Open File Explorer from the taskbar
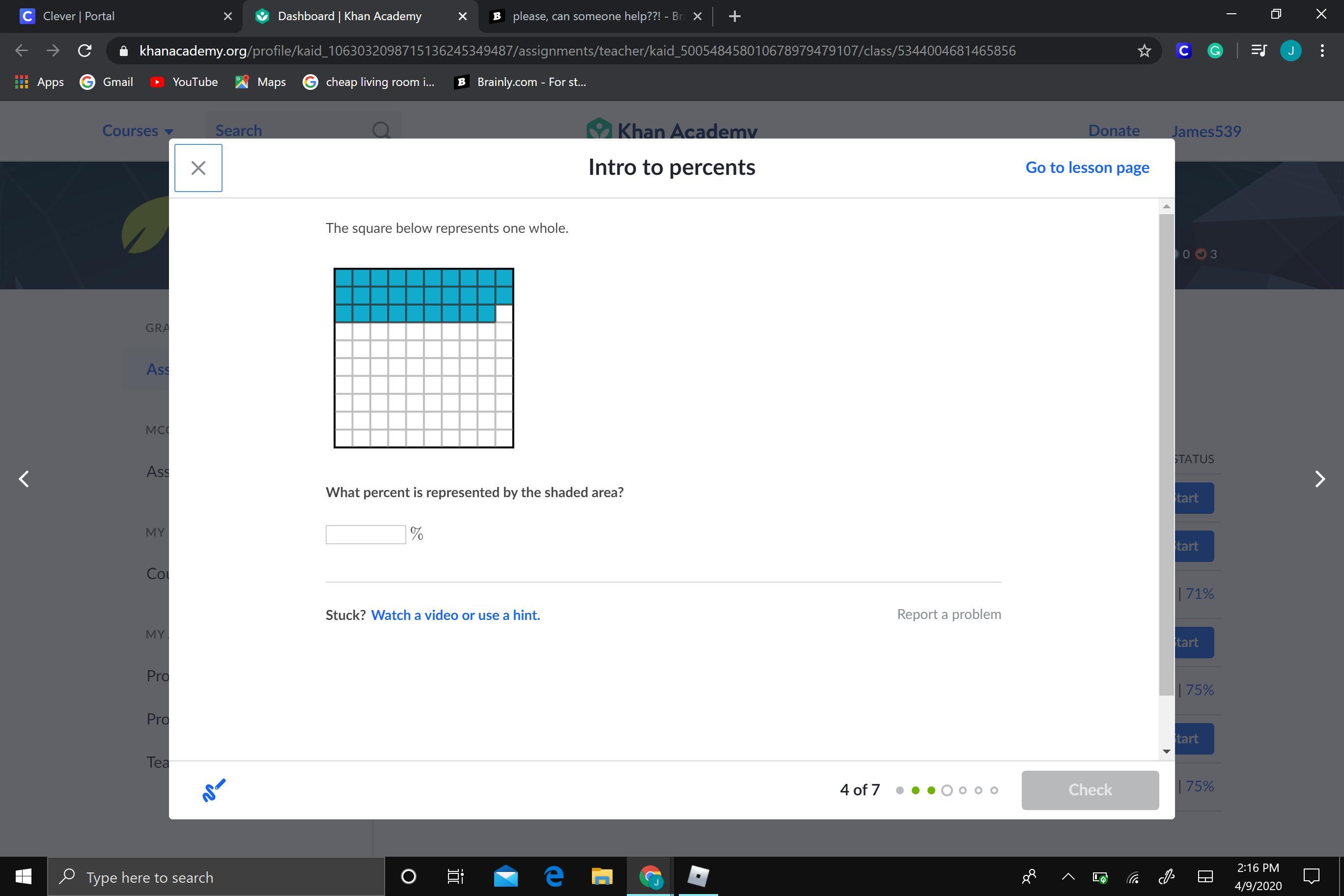1344x896 pixels. [x=601, y=876]
